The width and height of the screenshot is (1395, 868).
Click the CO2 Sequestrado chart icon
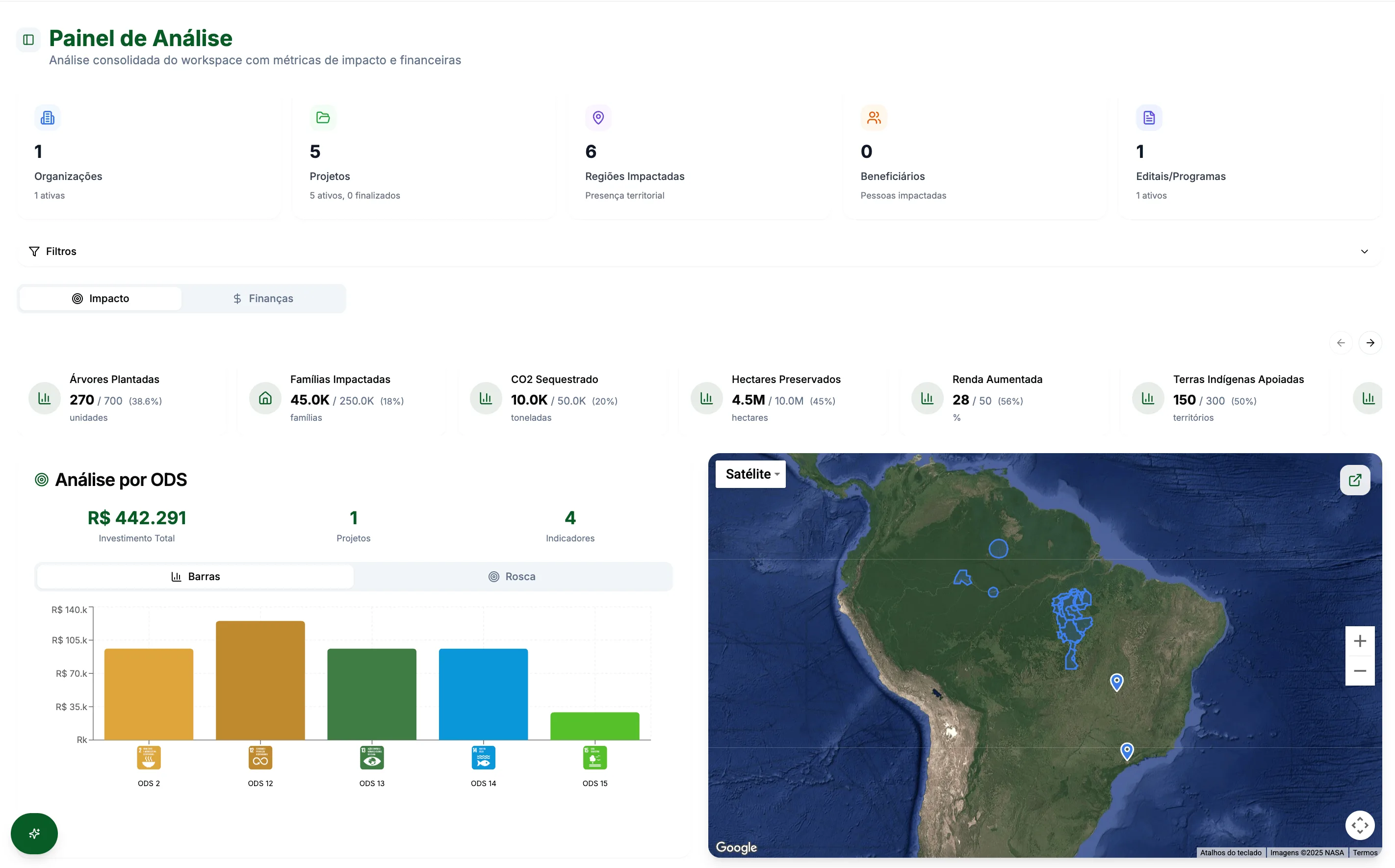pyautogui.click(x=486, y=398)
